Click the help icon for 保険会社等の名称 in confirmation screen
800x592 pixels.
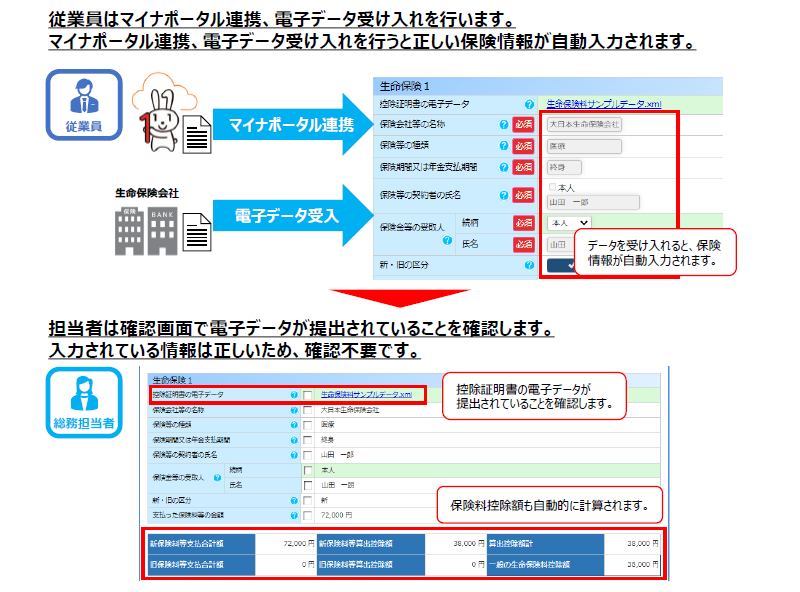tap(294, 410)
